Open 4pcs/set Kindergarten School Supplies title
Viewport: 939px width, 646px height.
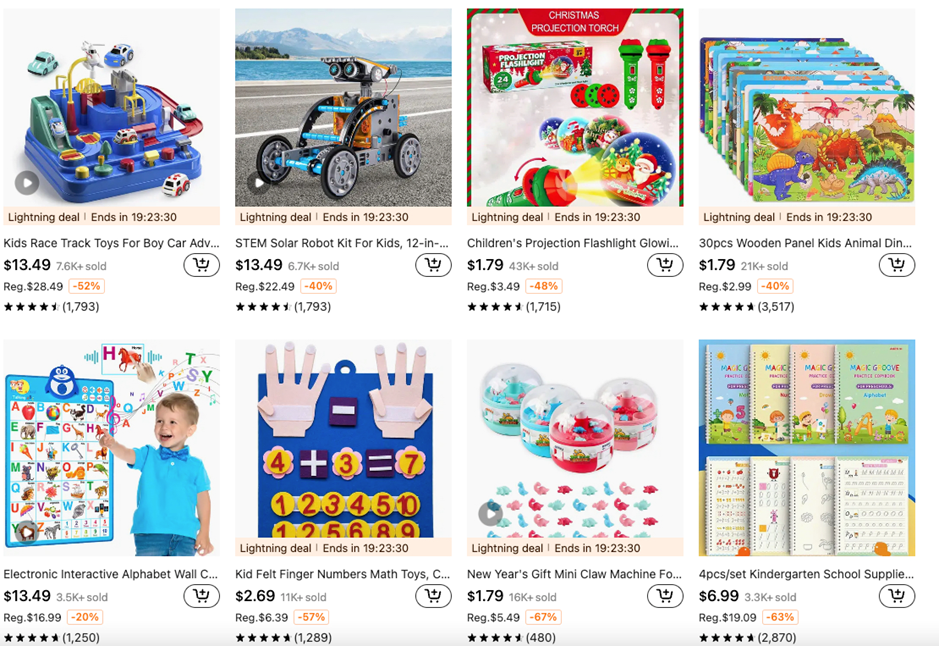(x=806, y=574)
